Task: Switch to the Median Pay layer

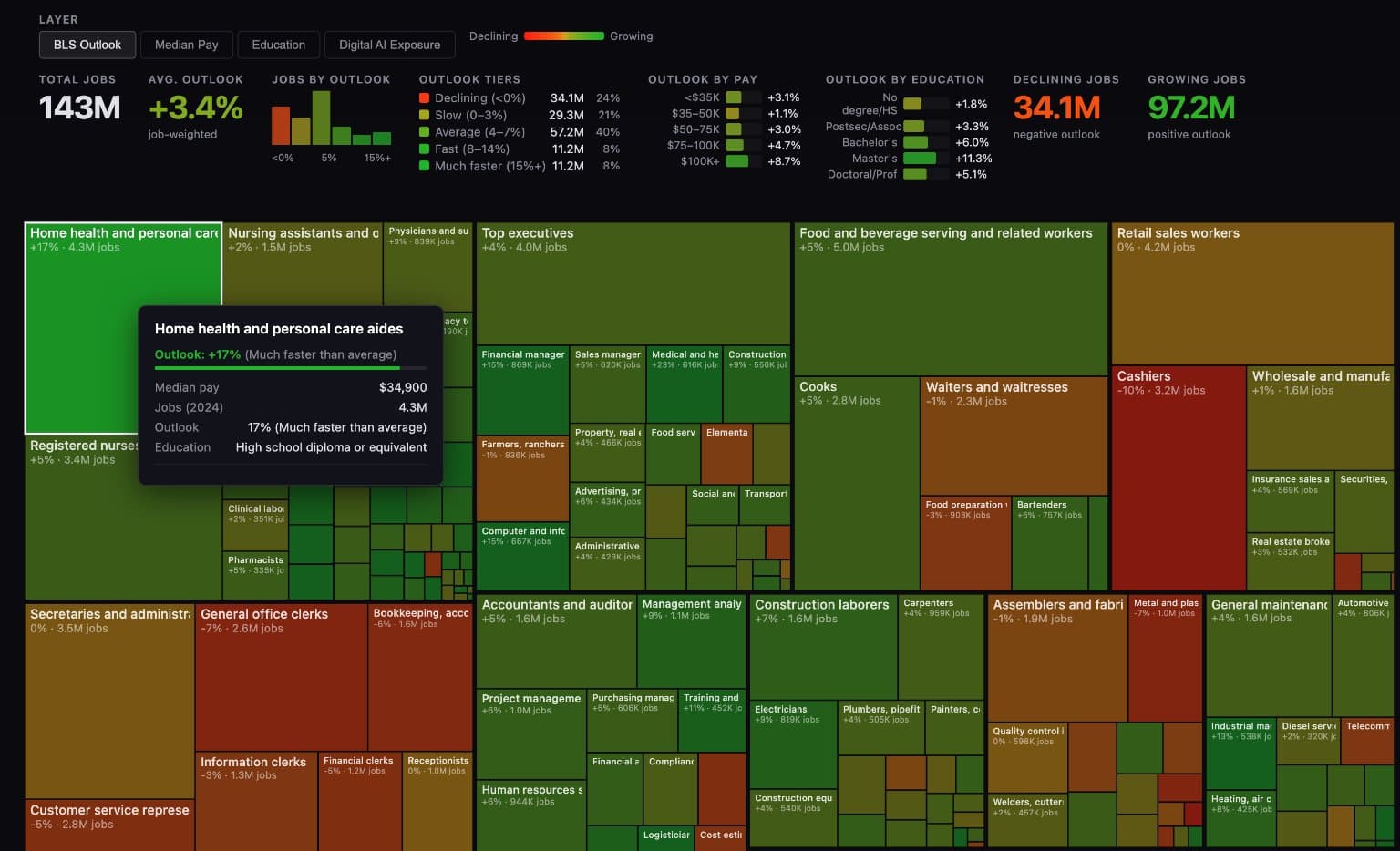Action: [186, 44]
